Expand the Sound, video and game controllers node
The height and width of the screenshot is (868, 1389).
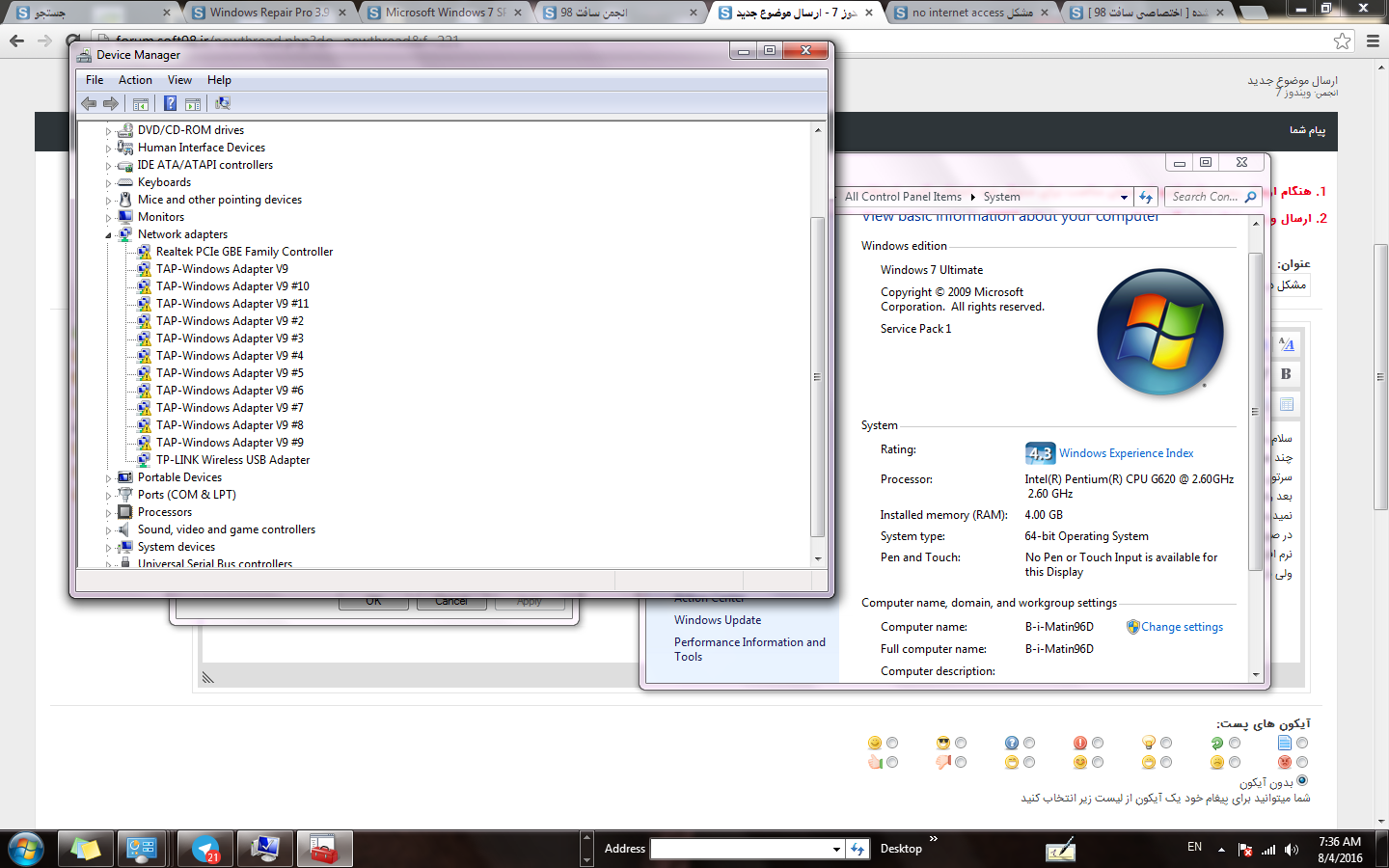point(108,530)
